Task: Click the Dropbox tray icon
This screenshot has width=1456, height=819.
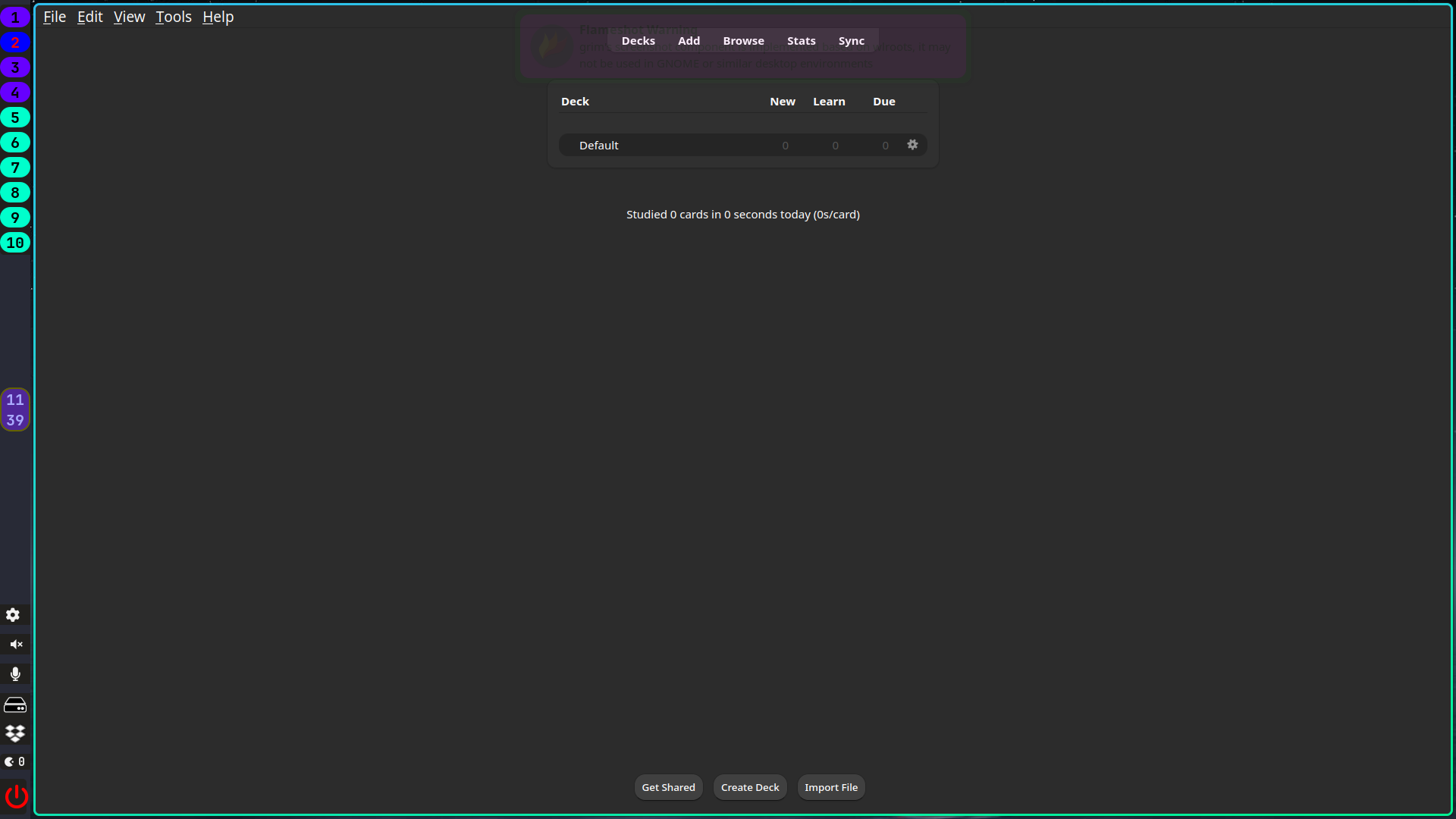Action: coord(15,733)
